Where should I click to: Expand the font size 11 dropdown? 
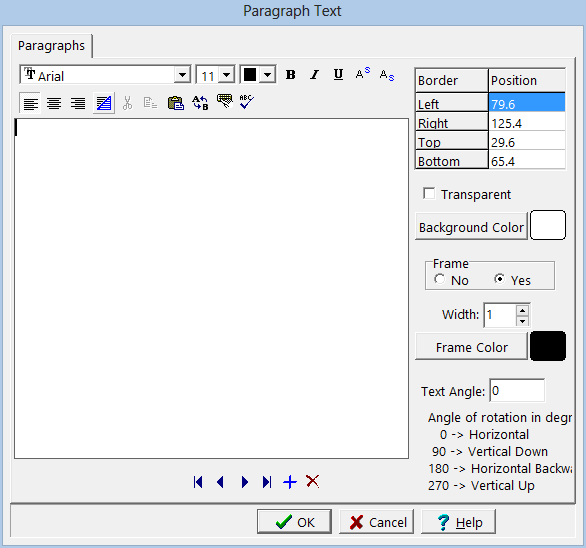[x=226, y=75]
